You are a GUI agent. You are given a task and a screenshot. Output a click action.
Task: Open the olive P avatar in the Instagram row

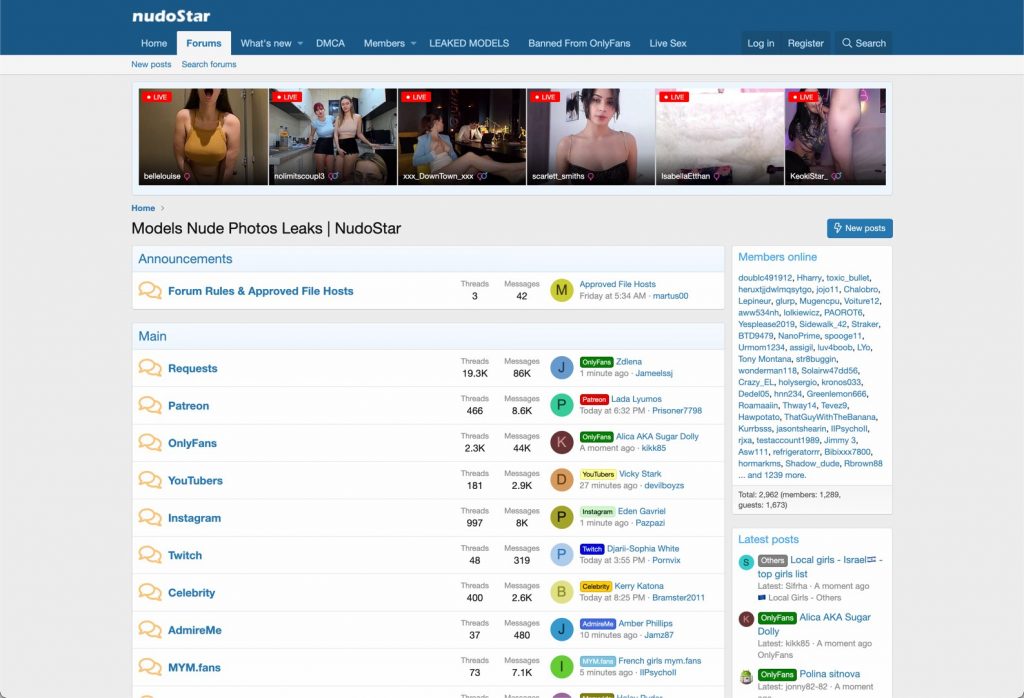coord(562,517)
